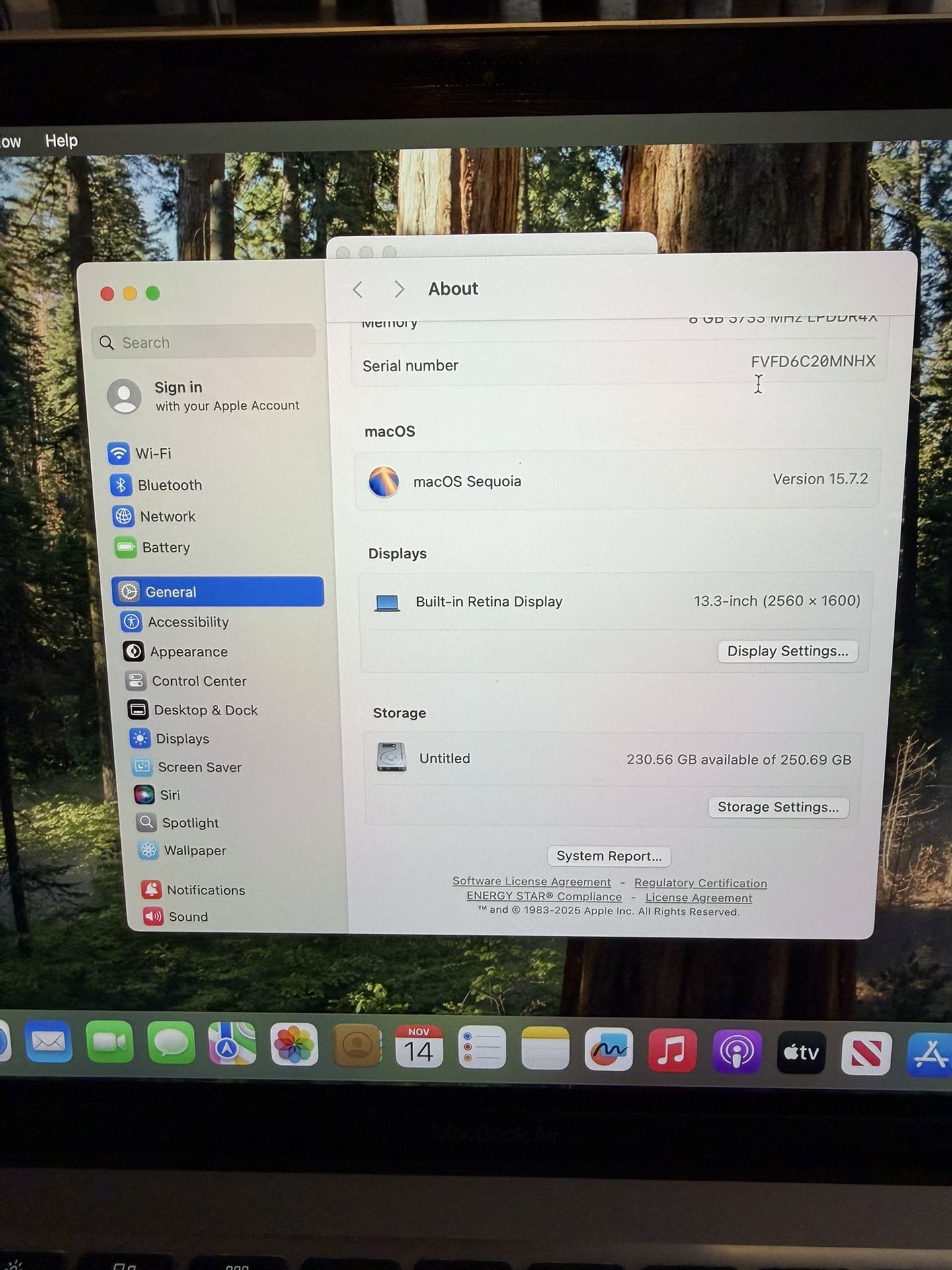Launch Notes from the Dock

click(x=545, y=1048)
